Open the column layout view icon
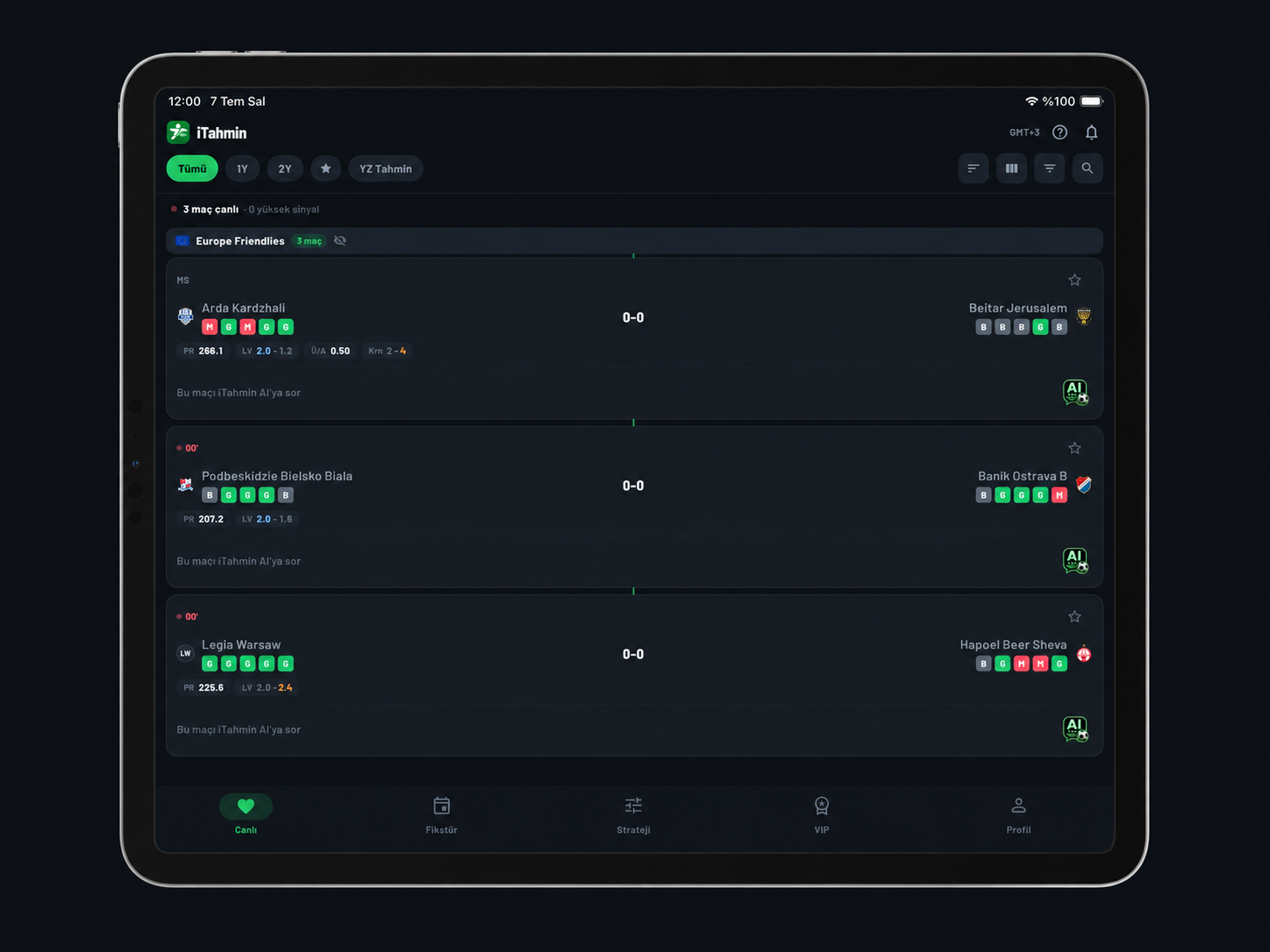 click(x=1011, y=168)
